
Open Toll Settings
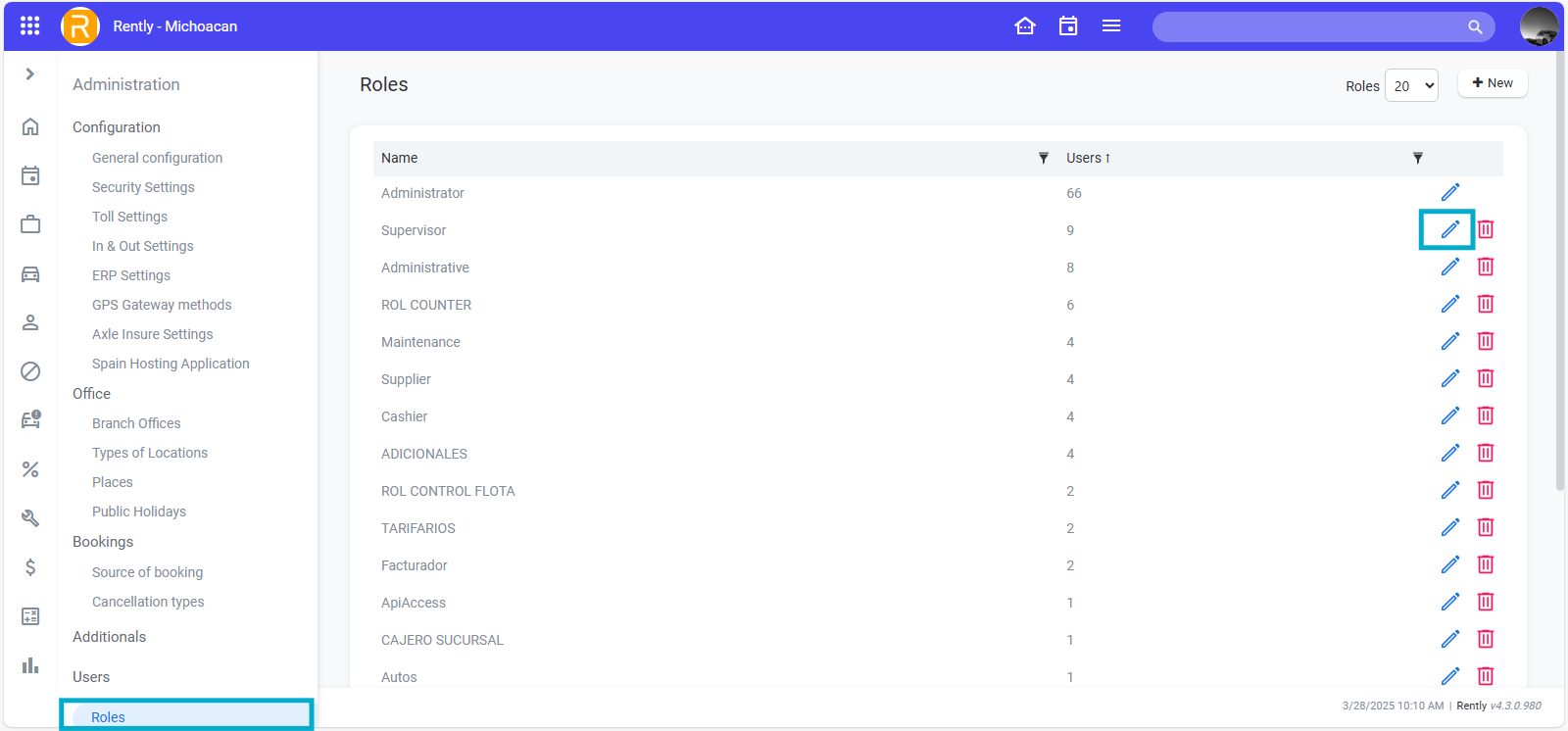pos(129,217)
